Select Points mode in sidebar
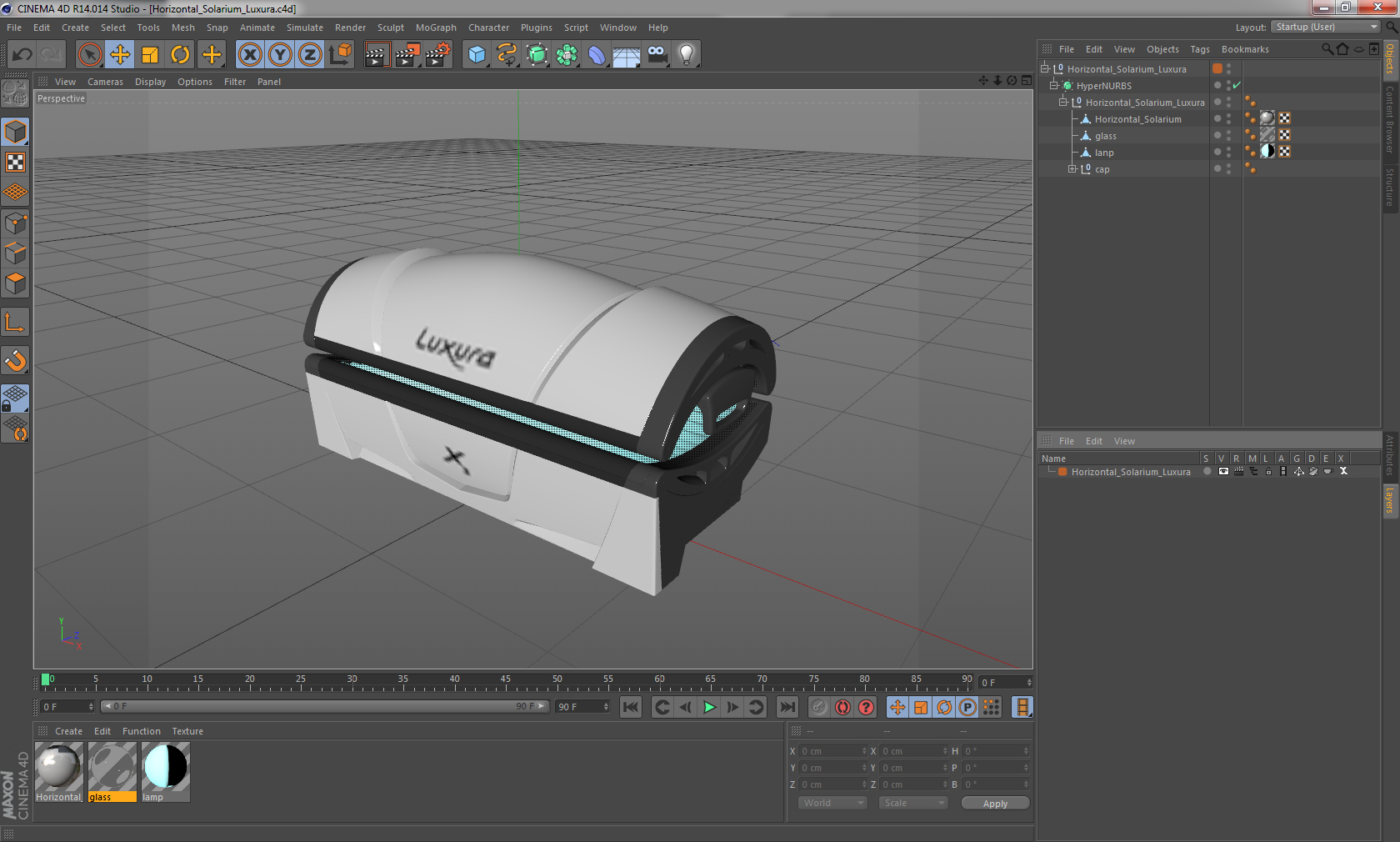Viewport: 1400px width, 842px height. [x=16, y=223]
